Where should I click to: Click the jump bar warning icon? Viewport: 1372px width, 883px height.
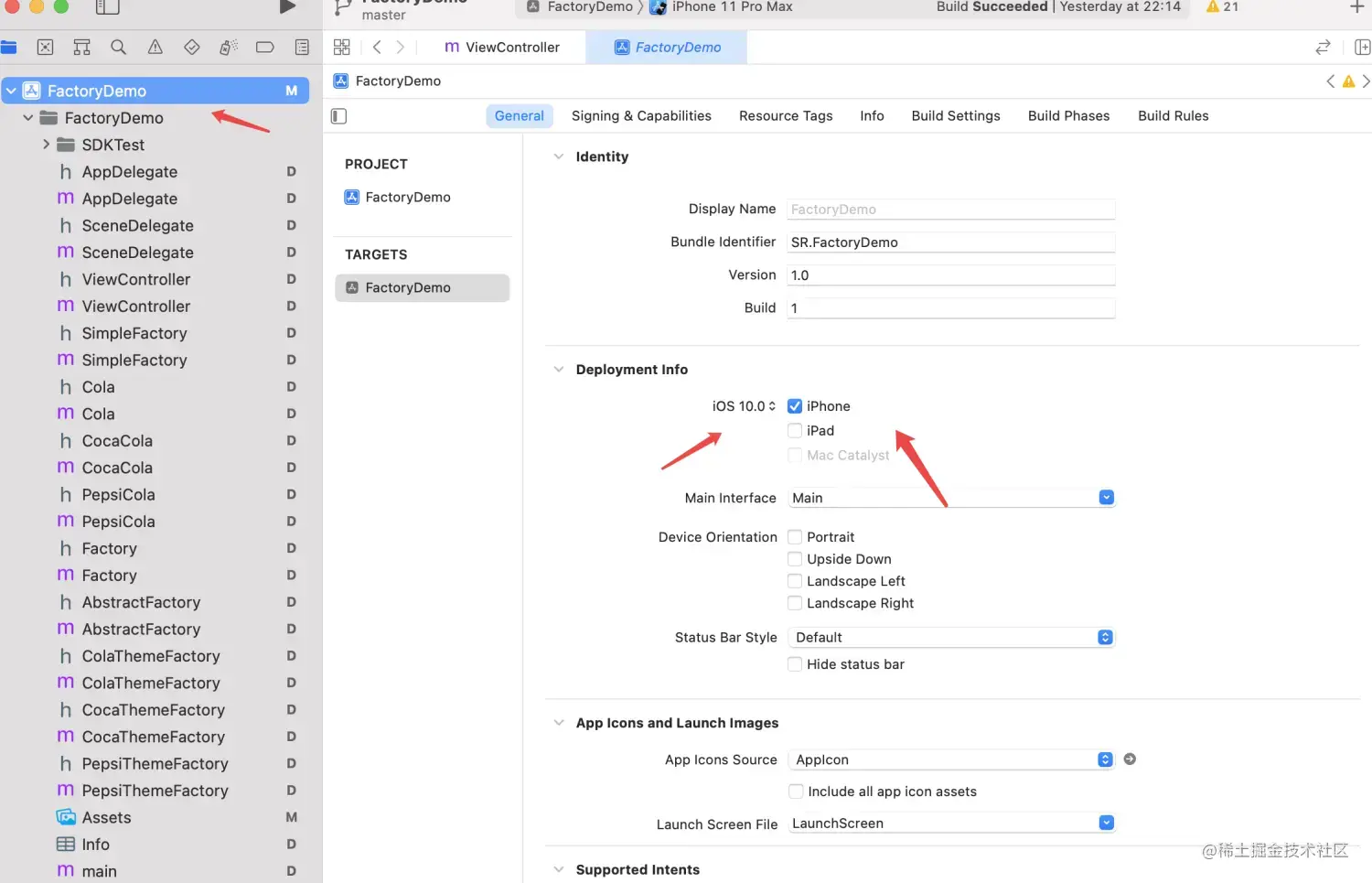[1348, 81]
